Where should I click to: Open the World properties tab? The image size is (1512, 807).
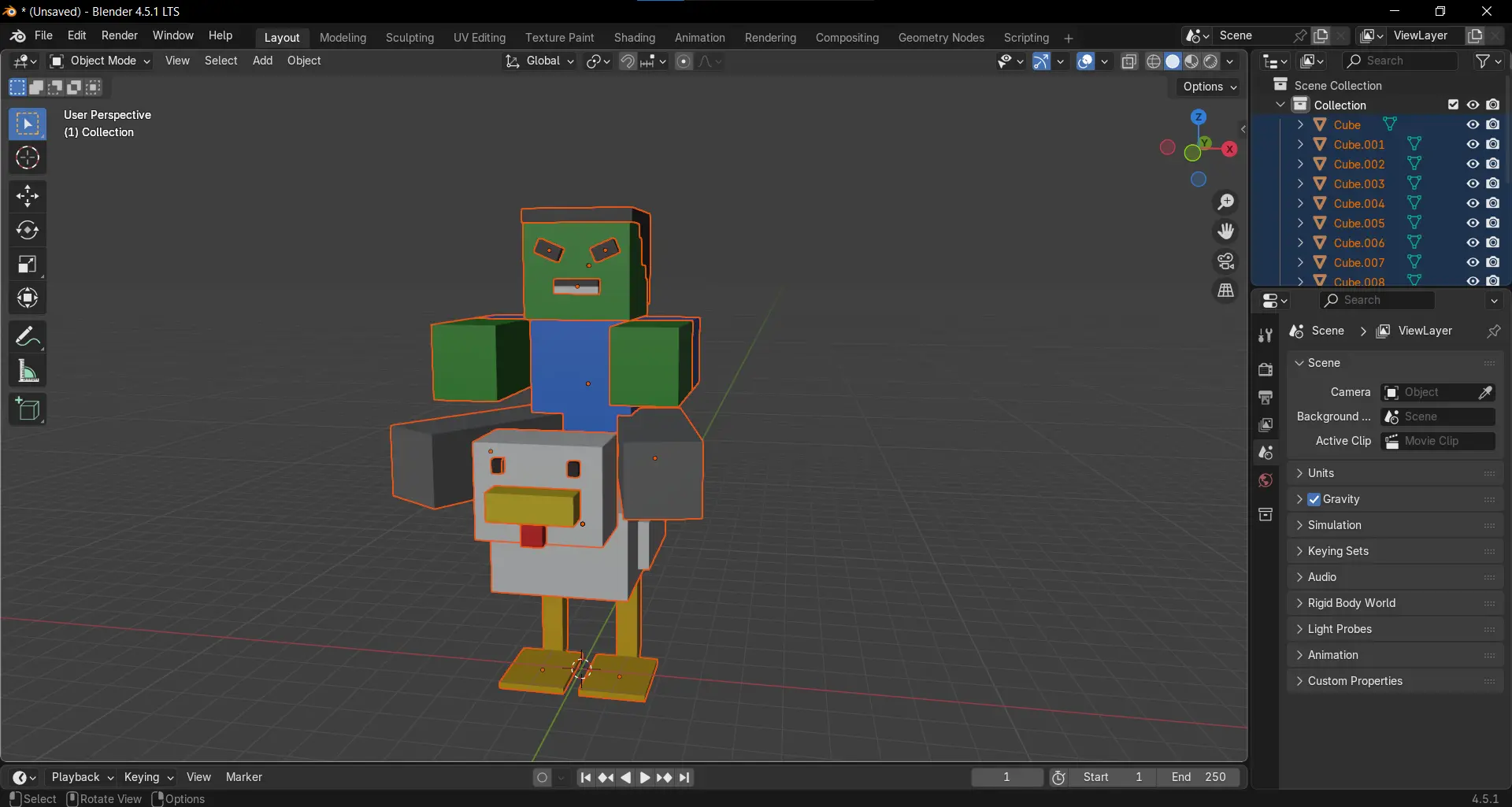click(x=1266, y=481)
